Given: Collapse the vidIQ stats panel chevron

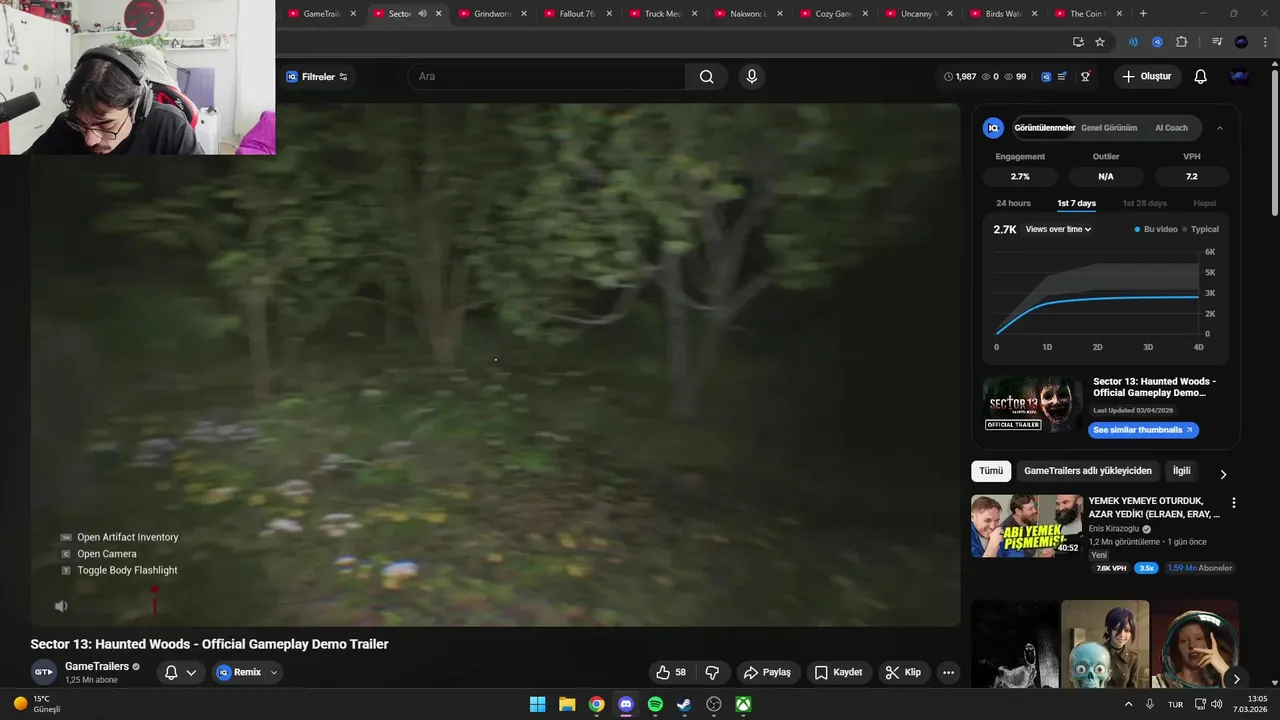Looking at the screenshot, I should 1219,128.
